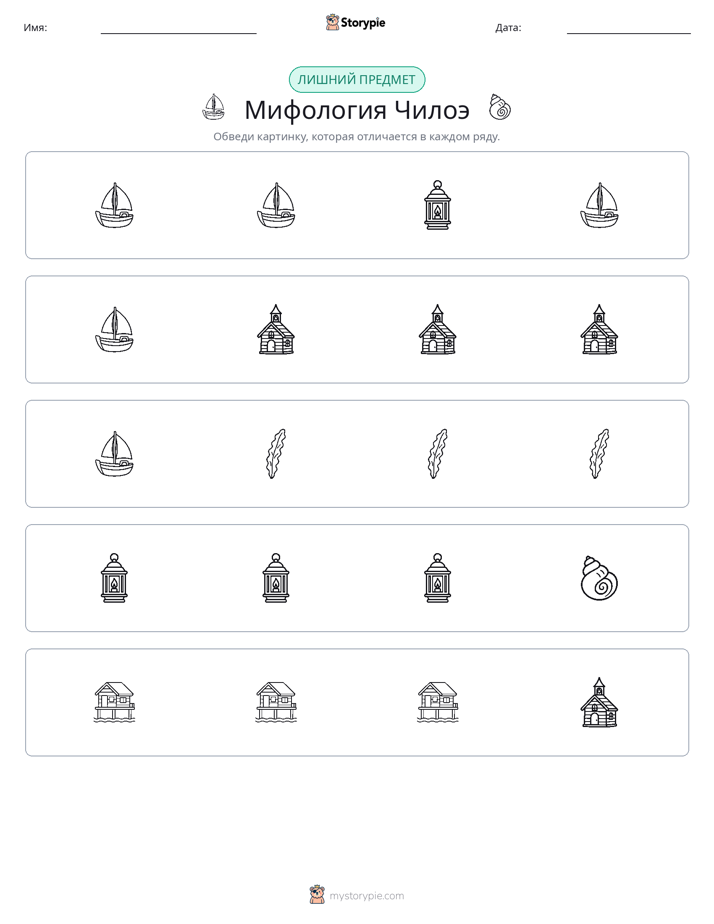The width and height of the screenshot is (714, 924).
Task: Choose the church in the last row
Action: coord(599,702)
